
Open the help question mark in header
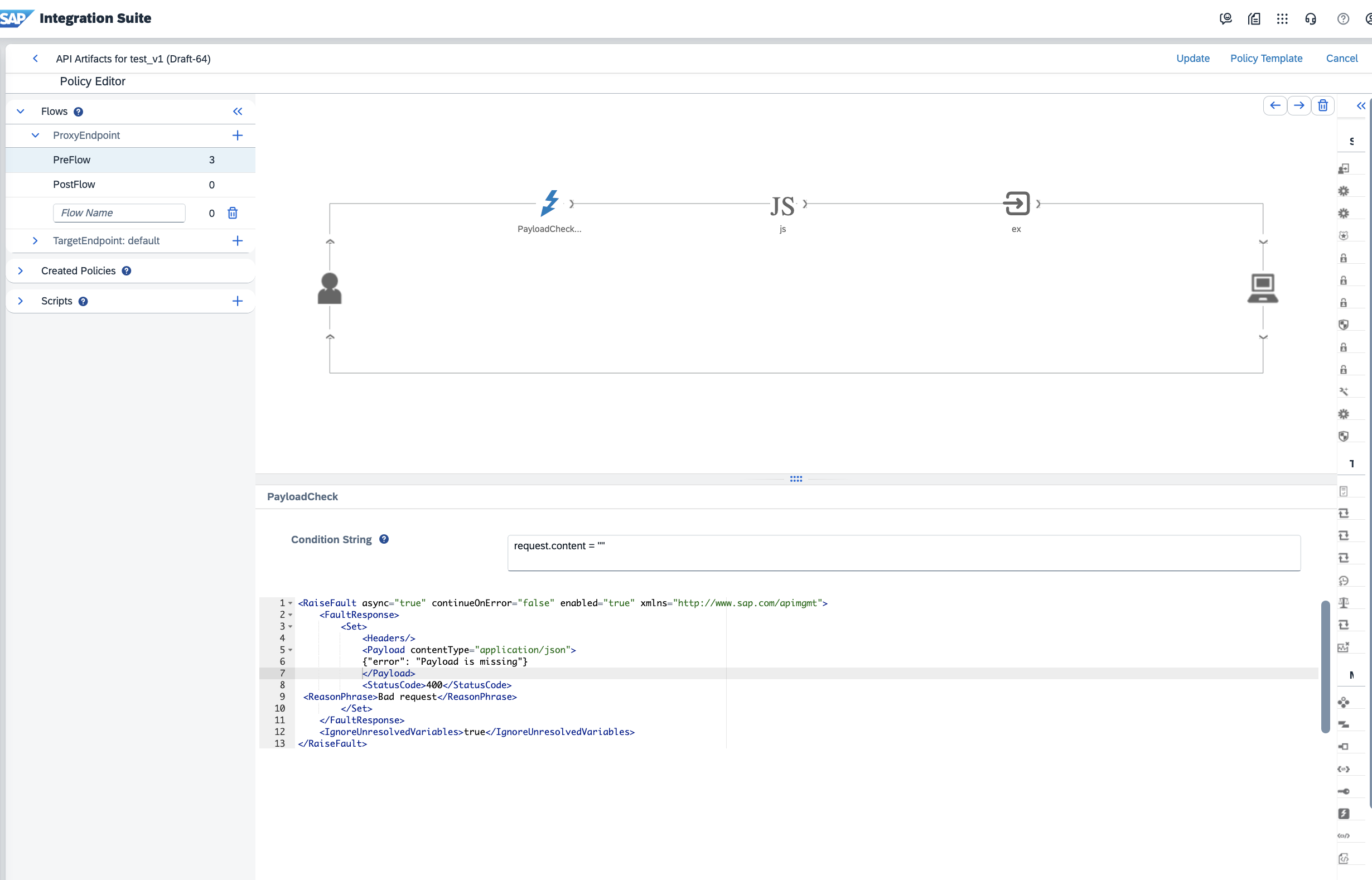click(x=1343, y=19)
